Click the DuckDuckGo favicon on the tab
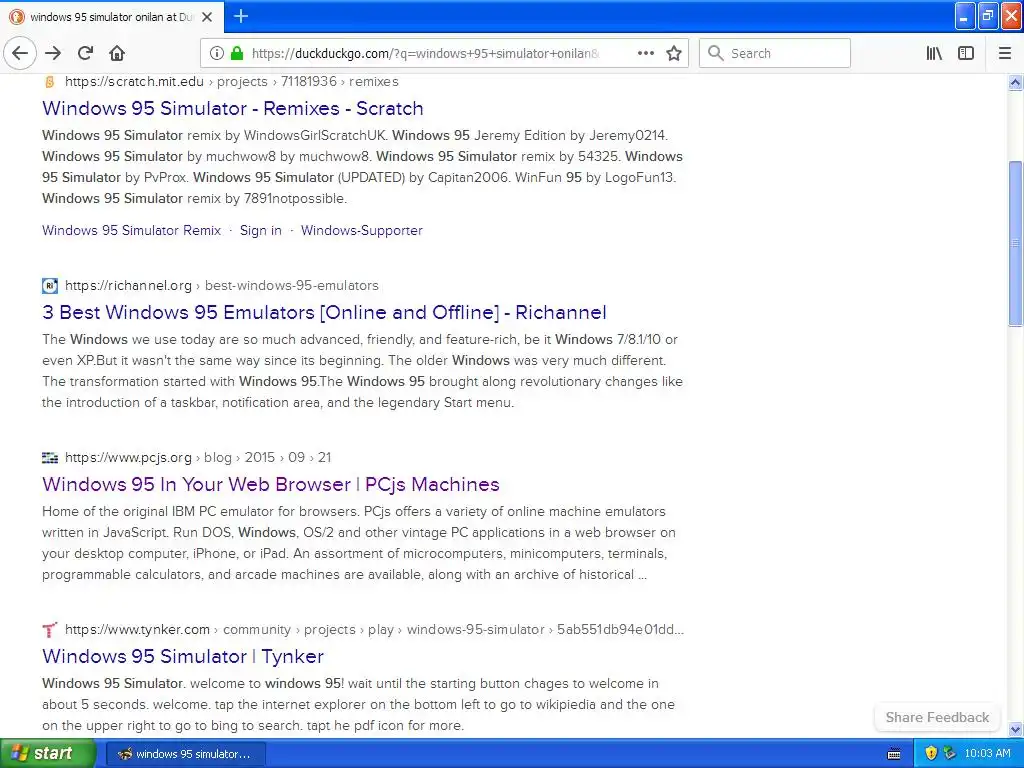Image resolution: width=1024 pixels, height=768 pixels. click(18, 17)
